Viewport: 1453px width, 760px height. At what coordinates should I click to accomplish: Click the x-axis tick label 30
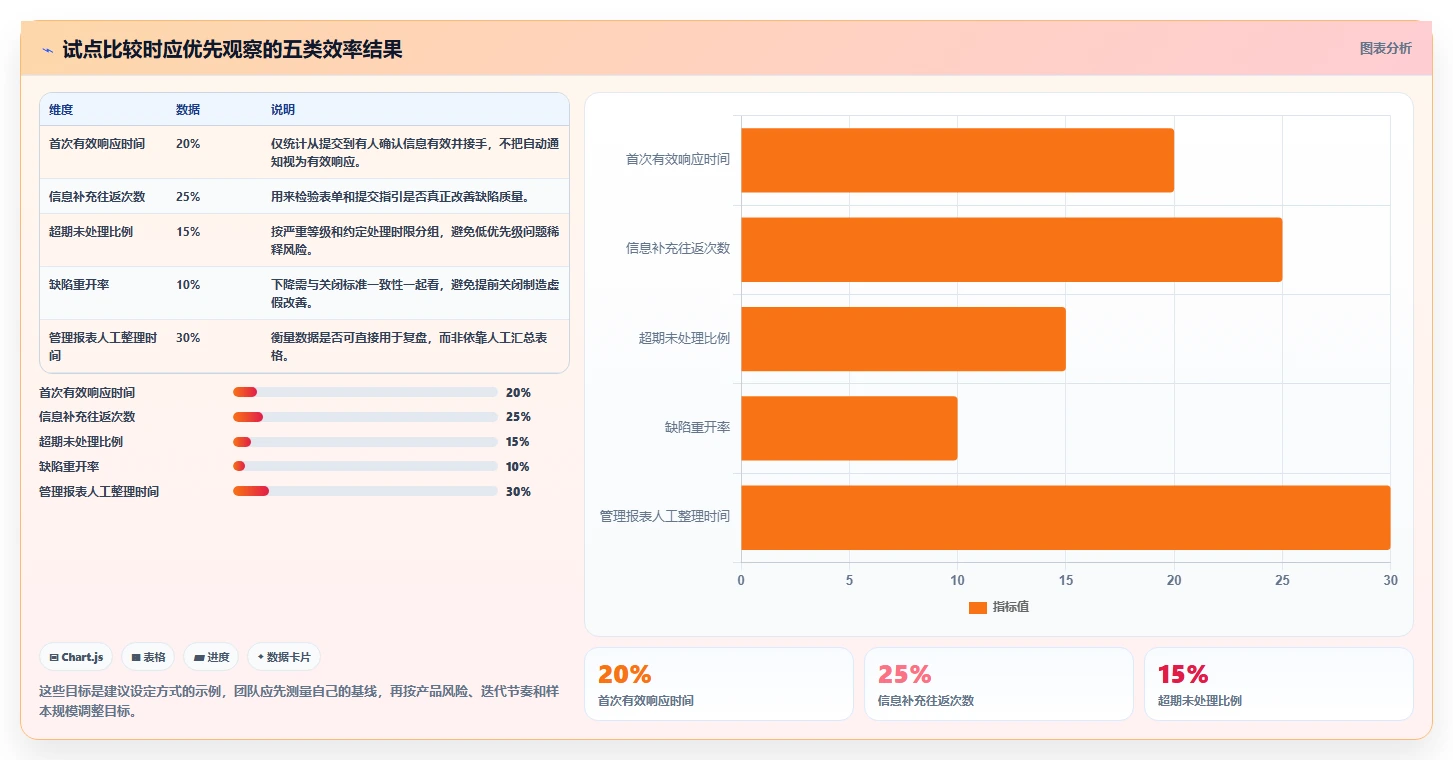point(1390,581)
